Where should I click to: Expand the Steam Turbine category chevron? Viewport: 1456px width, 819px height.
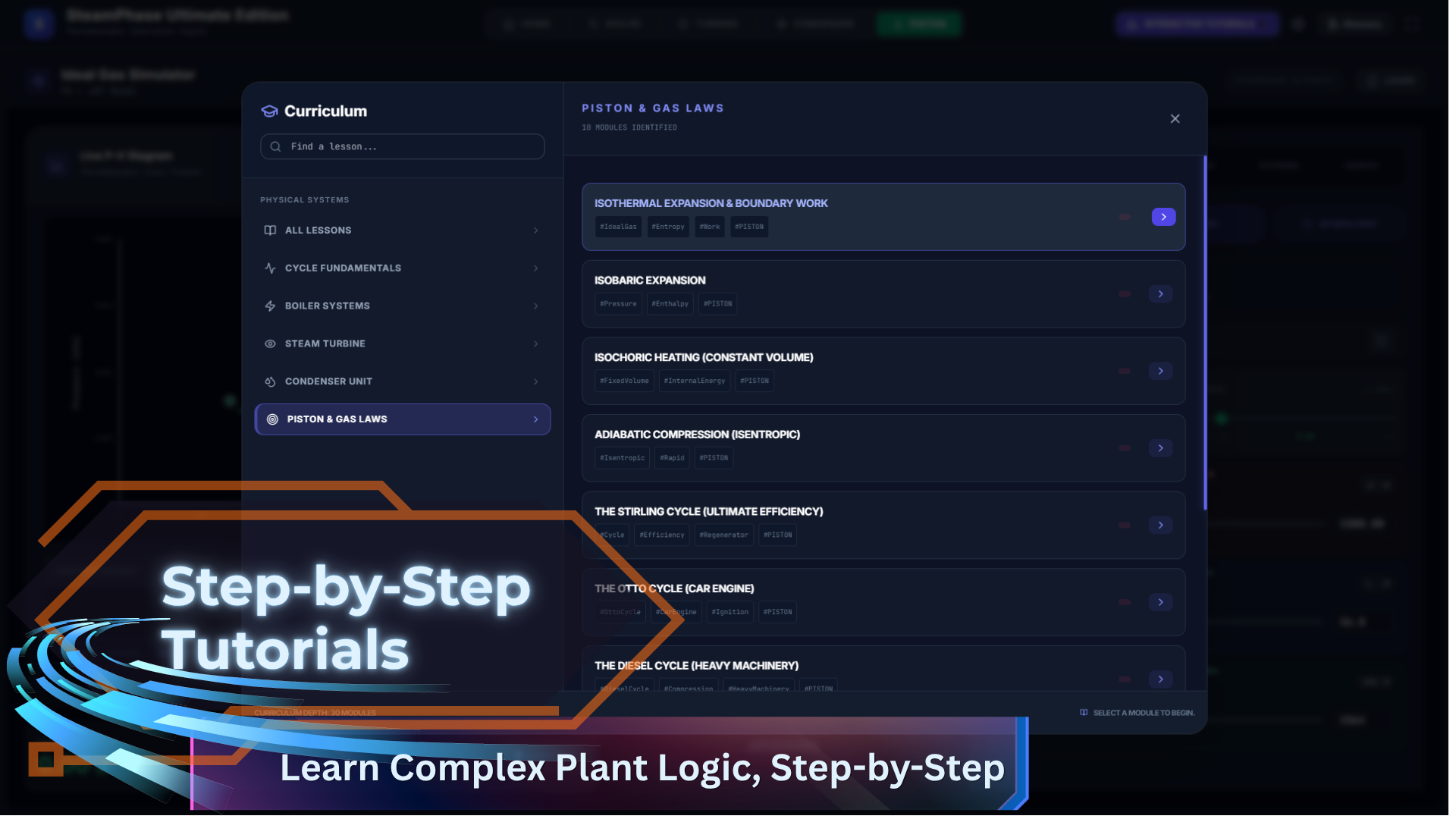coord(535,344)
